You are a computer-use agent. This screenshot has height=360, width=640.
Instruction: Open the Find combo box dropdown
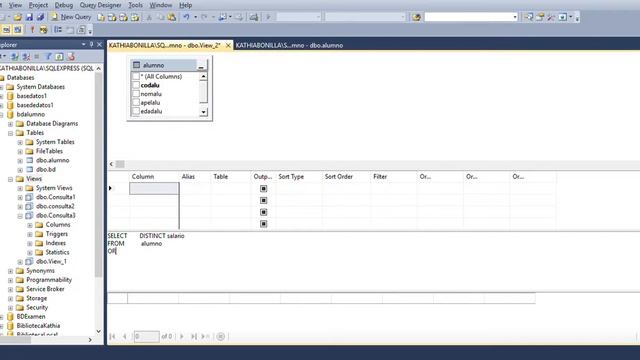pos(515,17)
